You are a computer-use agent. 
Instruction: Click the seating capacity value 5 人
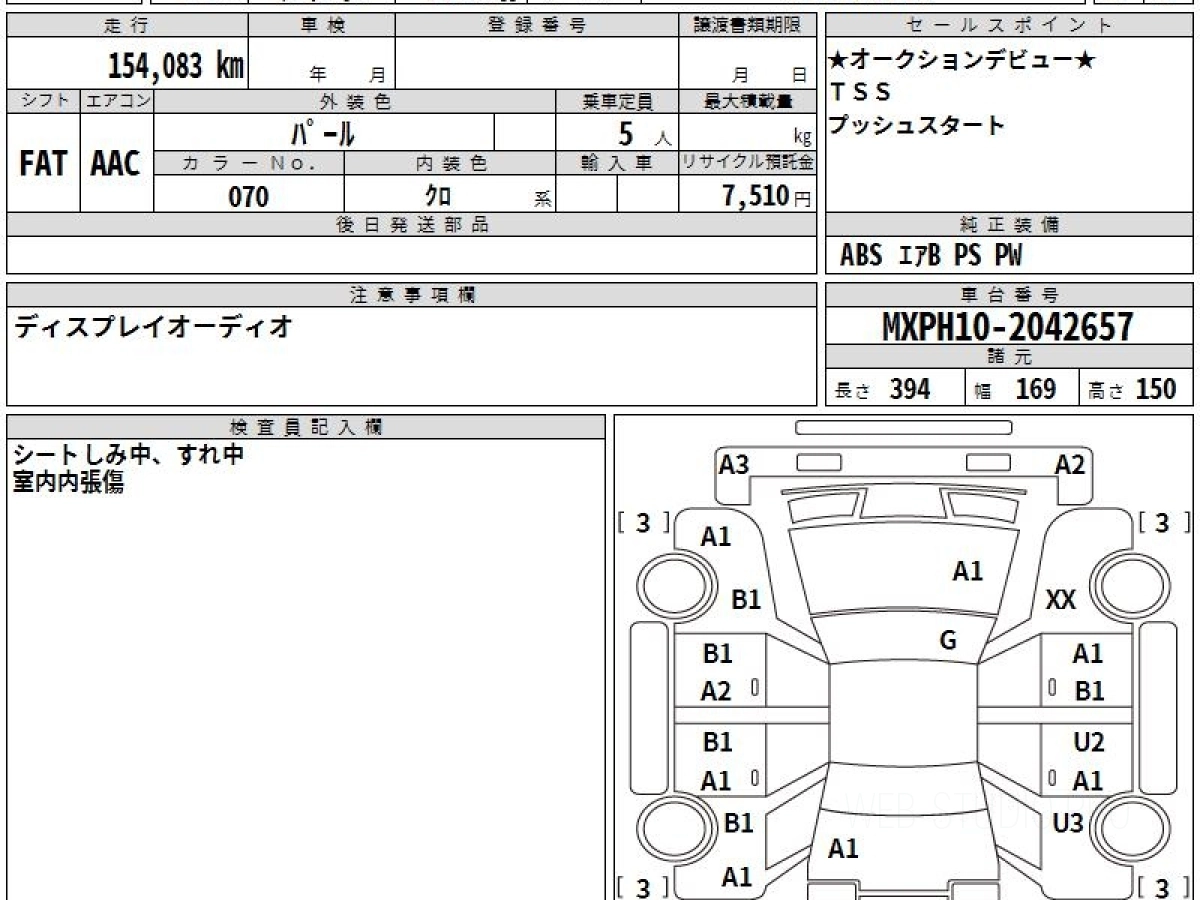coord(645,134)
